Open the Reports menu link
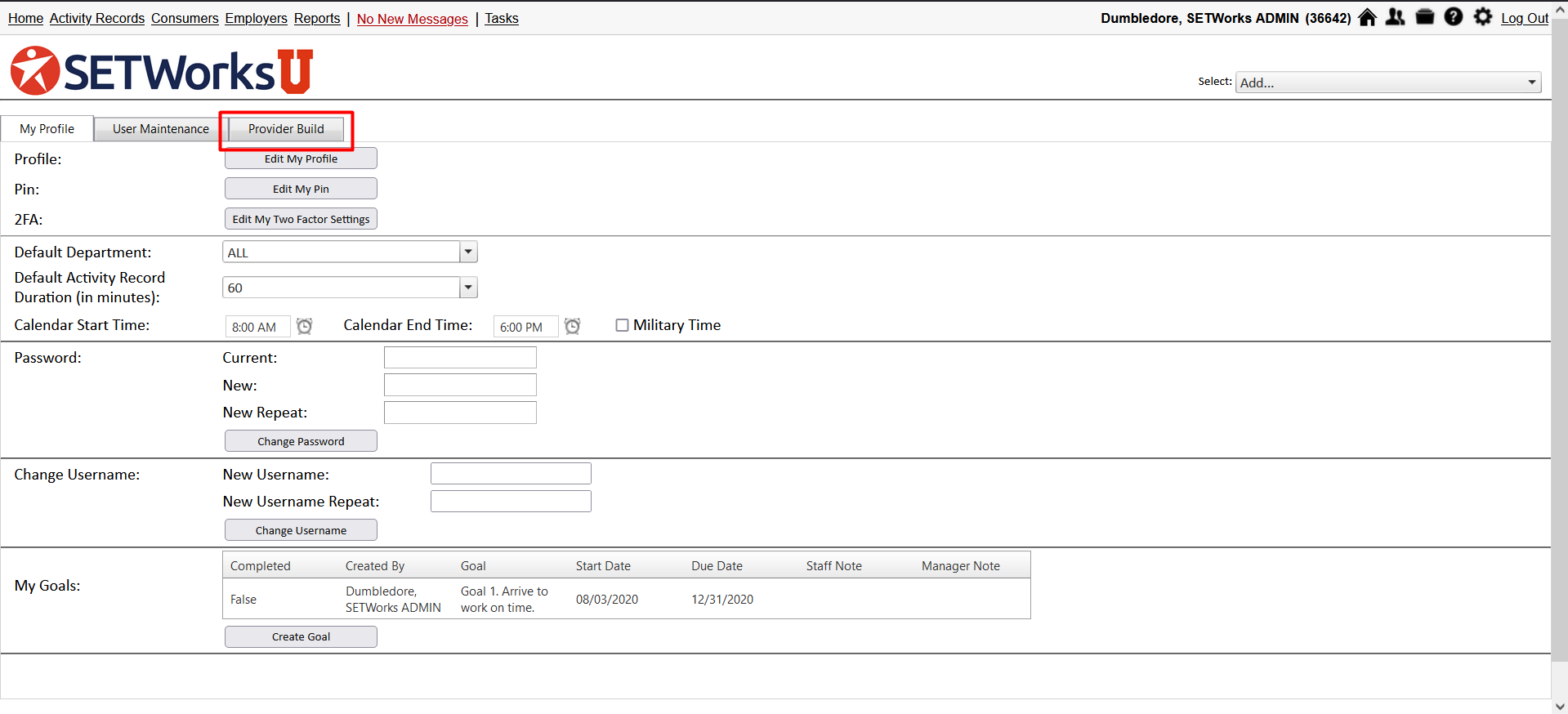Screen dimensions: 1568x714 click(x=317, y=18)
